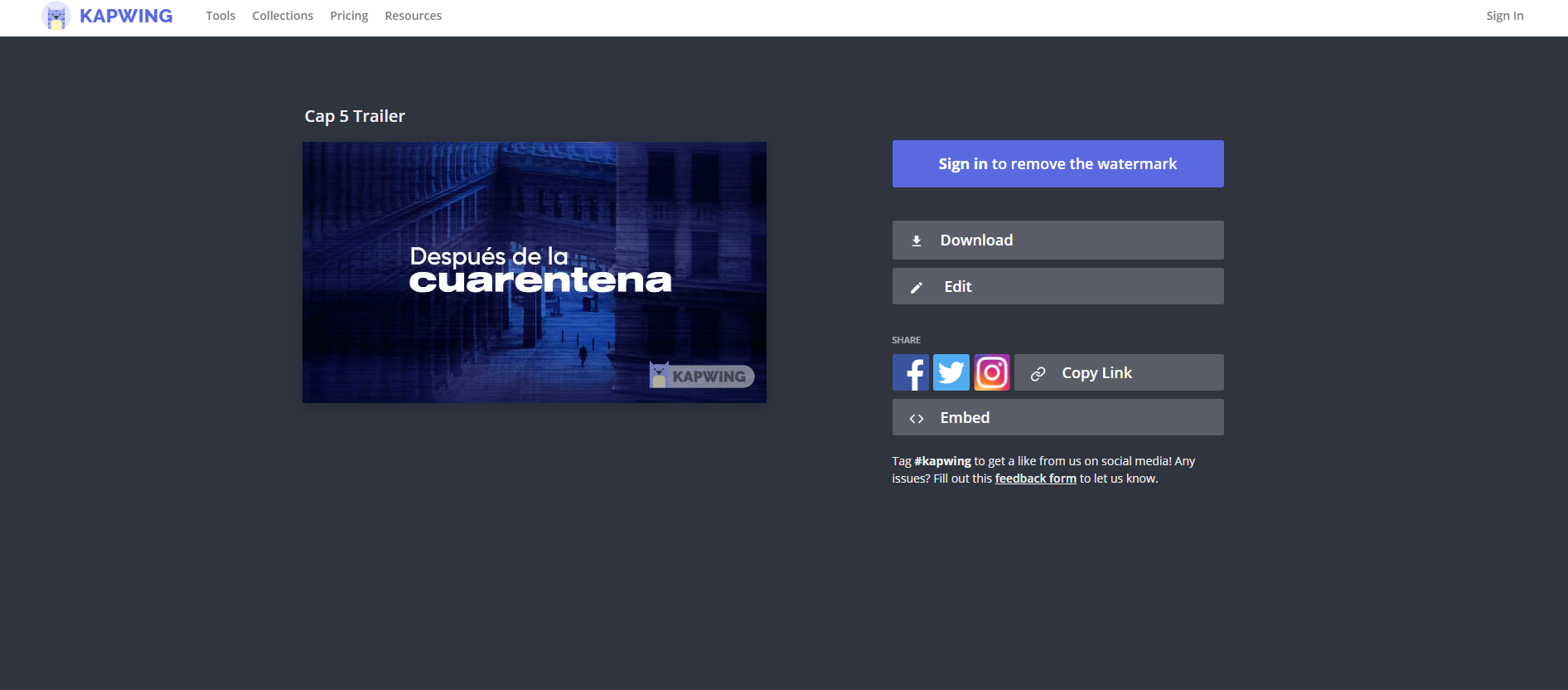Play the Cap 5 Trailer video preview

[534, 272]
